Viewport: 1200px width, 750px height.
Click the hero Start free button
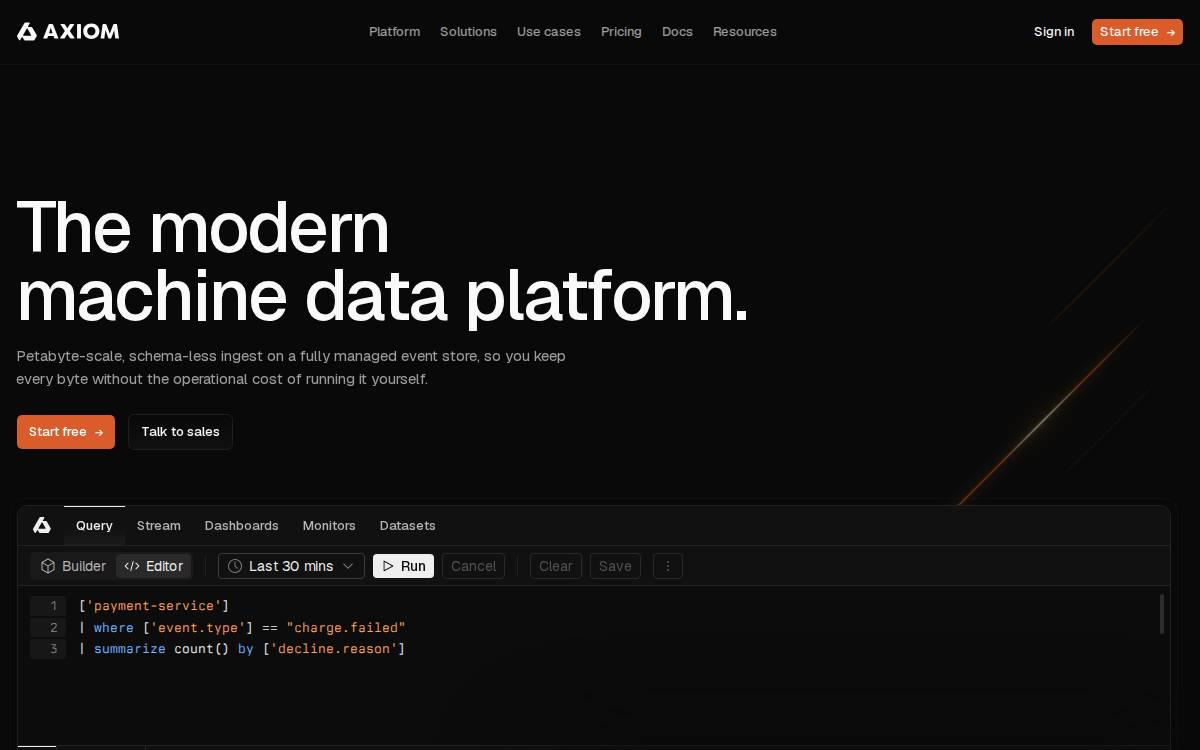tap(66, 432)
